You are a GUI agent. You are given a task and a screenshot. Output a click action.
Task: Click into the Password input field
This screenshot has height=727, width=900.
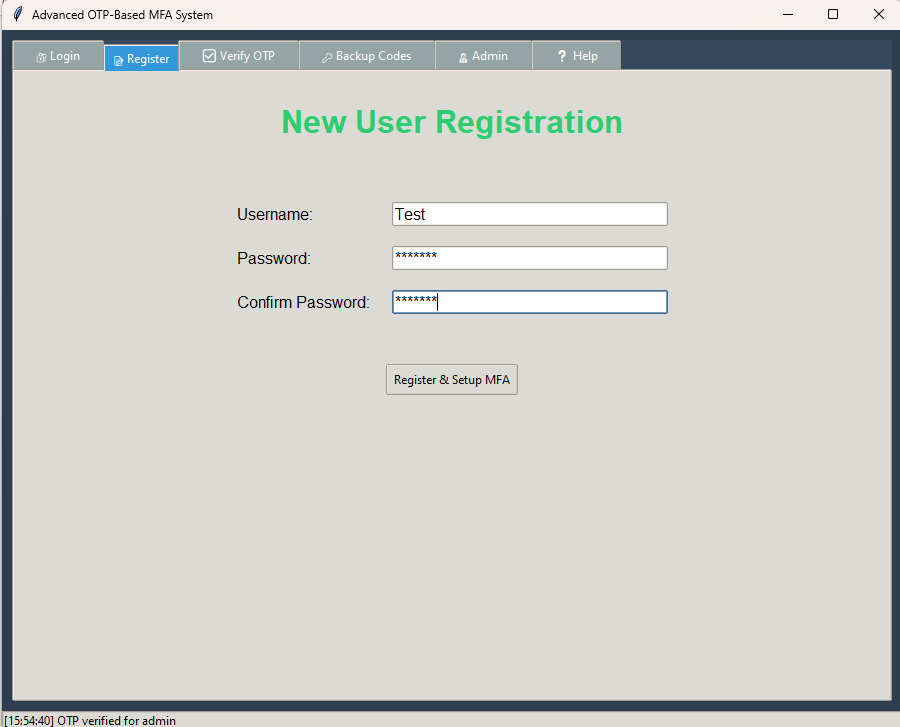click(529, 258)
